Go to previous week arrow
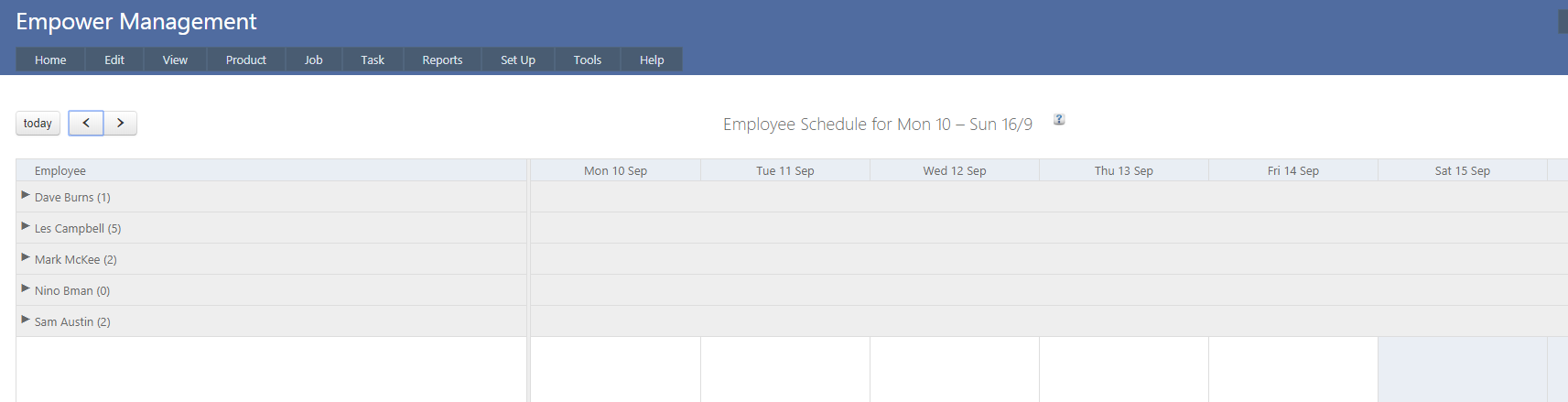Image resolution: width=1568 pixels, height=402 pixels. [86, 123]
